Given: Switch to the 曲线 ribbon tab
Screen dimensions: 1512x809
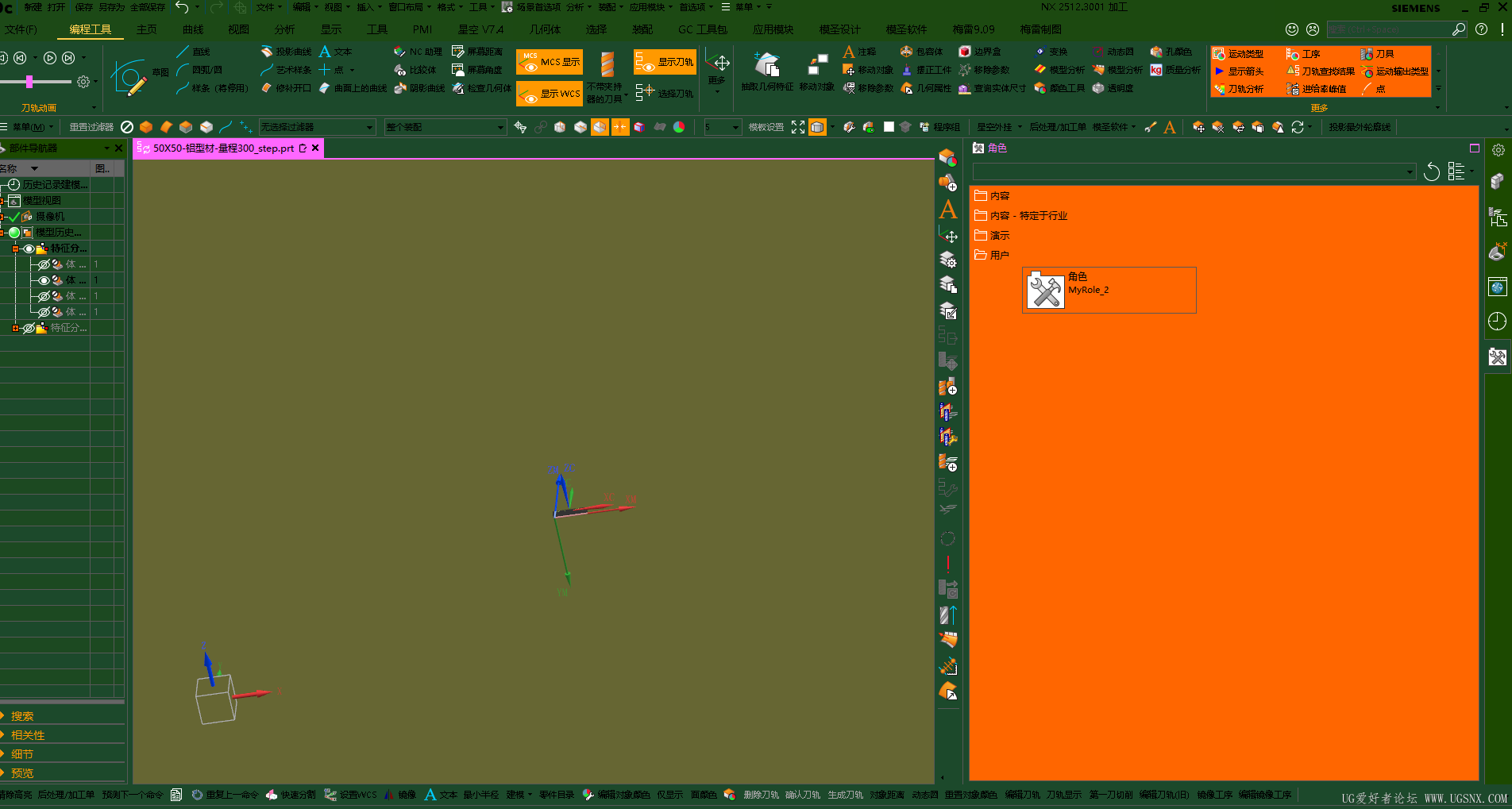Looking at the screenshot, I should (x=193, y=29).
